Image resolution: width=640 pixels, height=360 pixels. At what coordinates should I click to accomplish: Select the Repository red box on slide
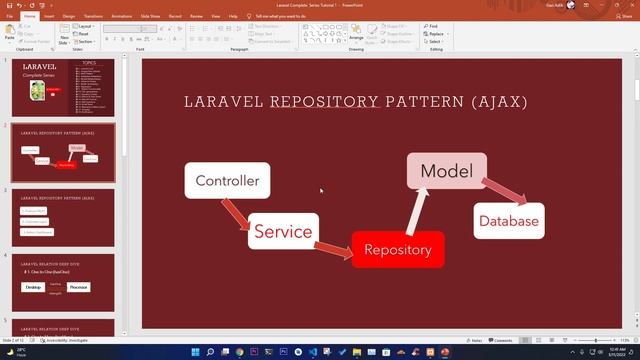pyautogui.click(x=398, y=249)
